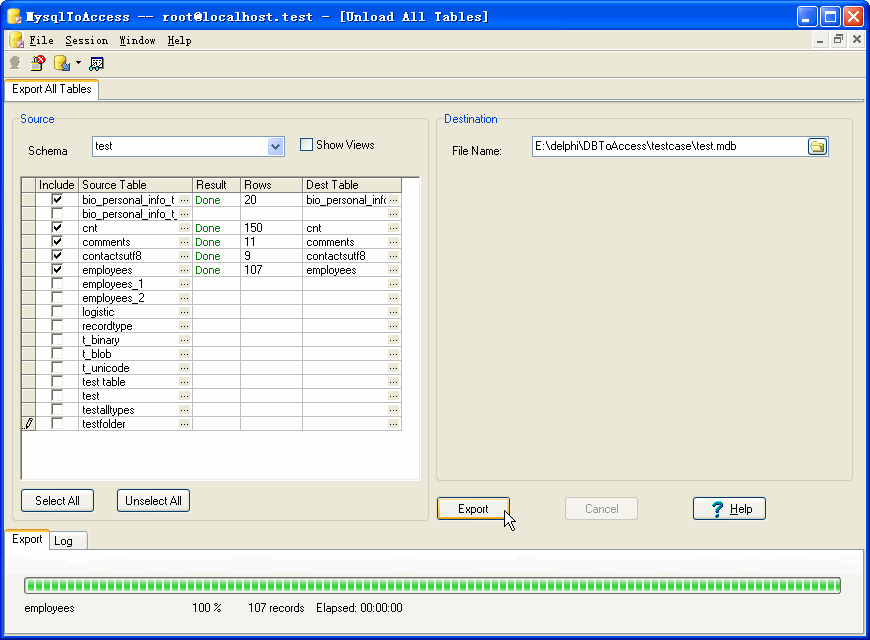Screen dimensions: 870x640
Task: Click the Source Table column header
Action: coord(135,185)
